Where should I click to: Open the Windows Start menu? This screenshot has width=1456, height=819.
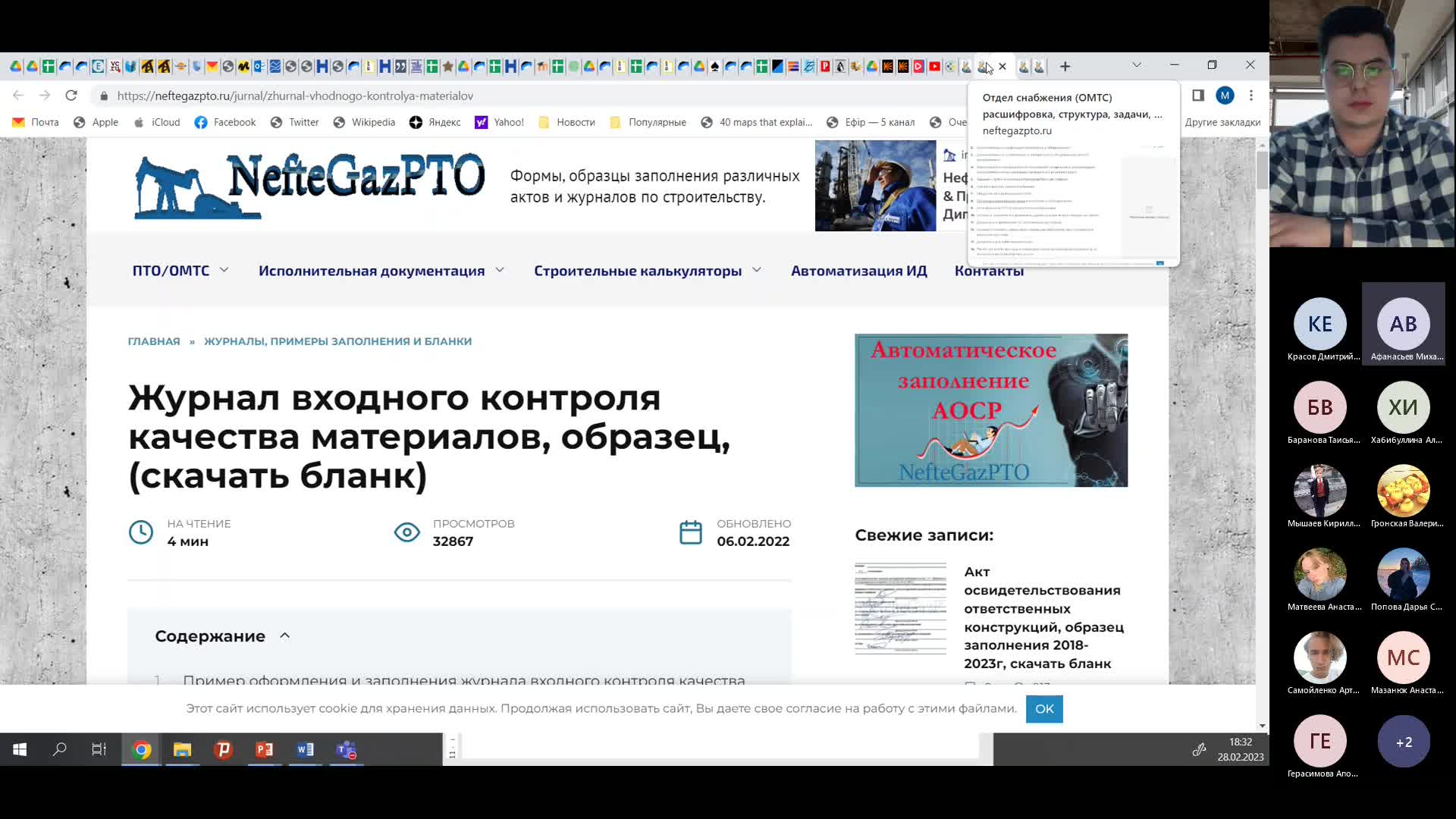coord(20,750)
